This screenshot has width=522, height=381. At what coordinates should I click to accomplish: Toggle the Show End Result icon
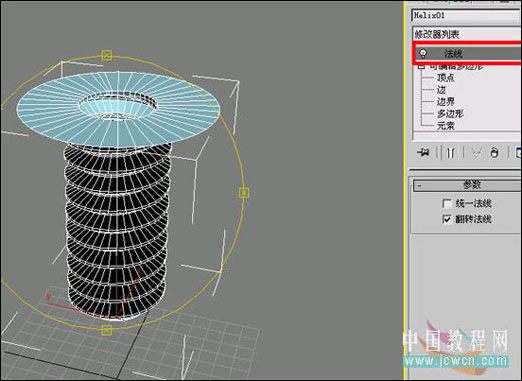[x=451, y=153]
